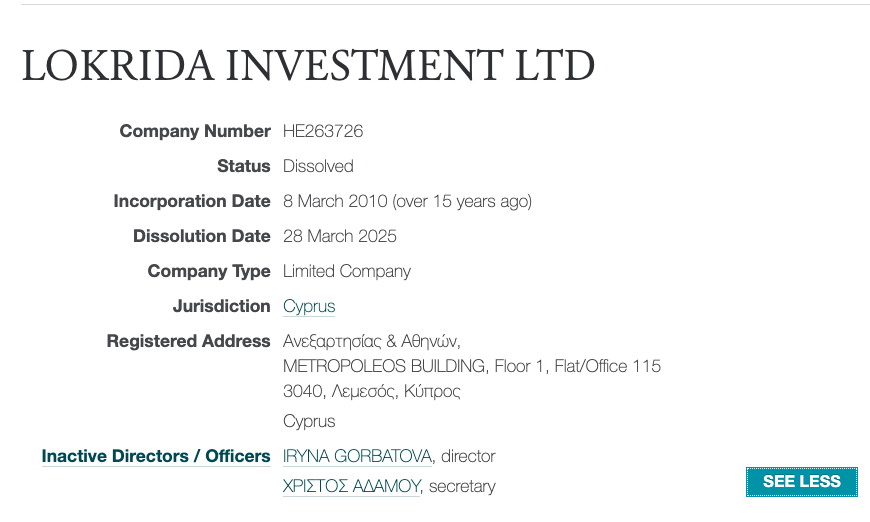Click the Dissolution Date label

(202, 236)
